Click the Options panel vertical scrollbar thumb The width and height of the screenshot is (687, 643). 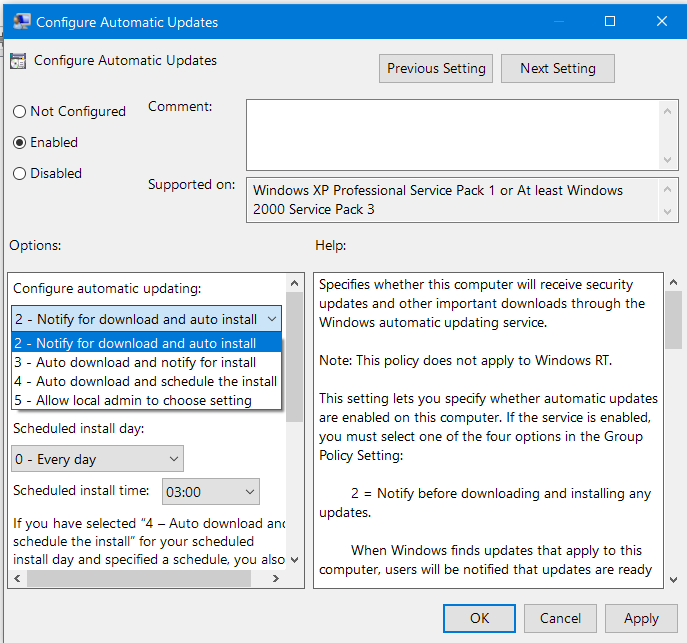(x=295, y=357)
